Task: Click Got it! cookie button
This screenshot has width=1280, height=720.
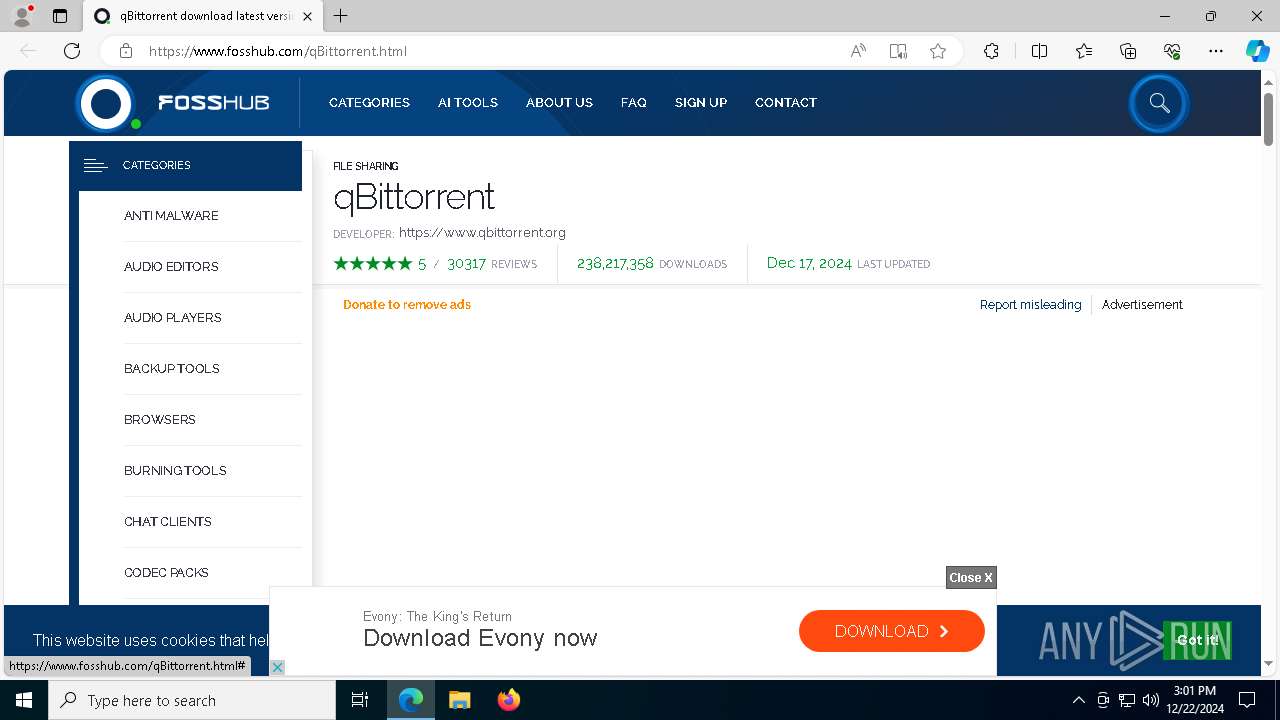Action: 1197,640
